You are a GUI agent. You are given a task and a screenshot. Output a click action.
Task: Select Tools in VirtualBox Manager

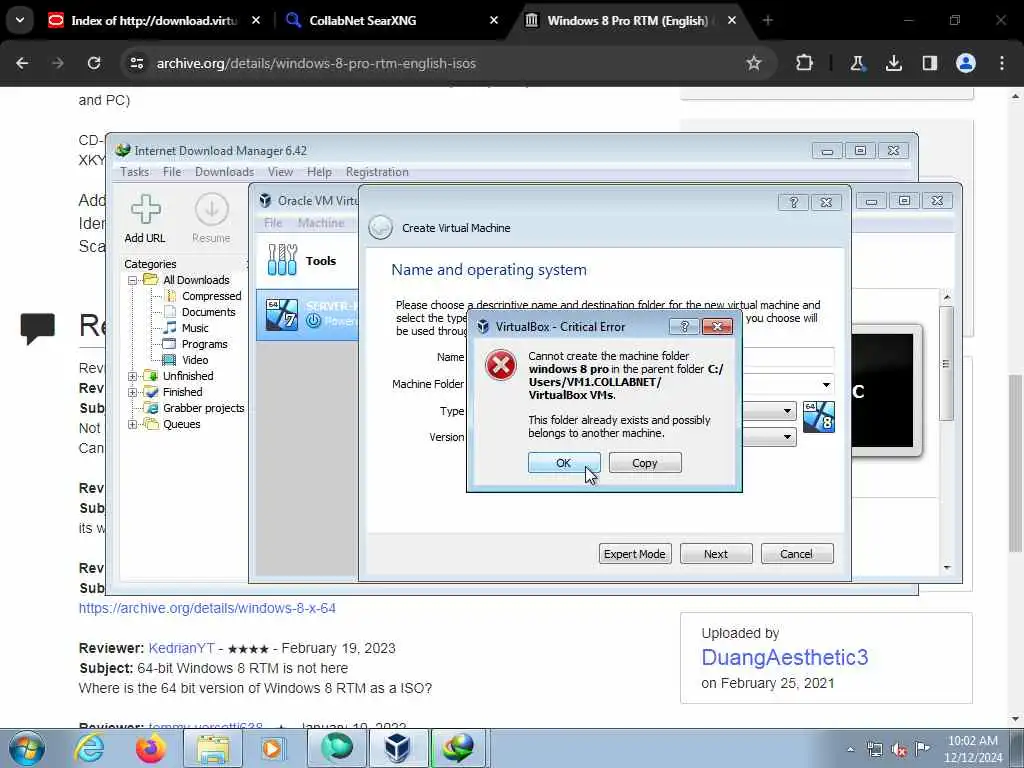coord(307,260)
